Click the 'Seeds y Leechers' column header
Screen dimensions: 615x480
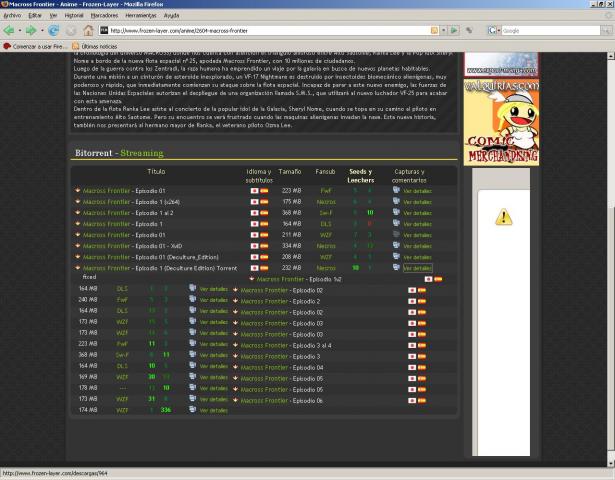[360, 176]
